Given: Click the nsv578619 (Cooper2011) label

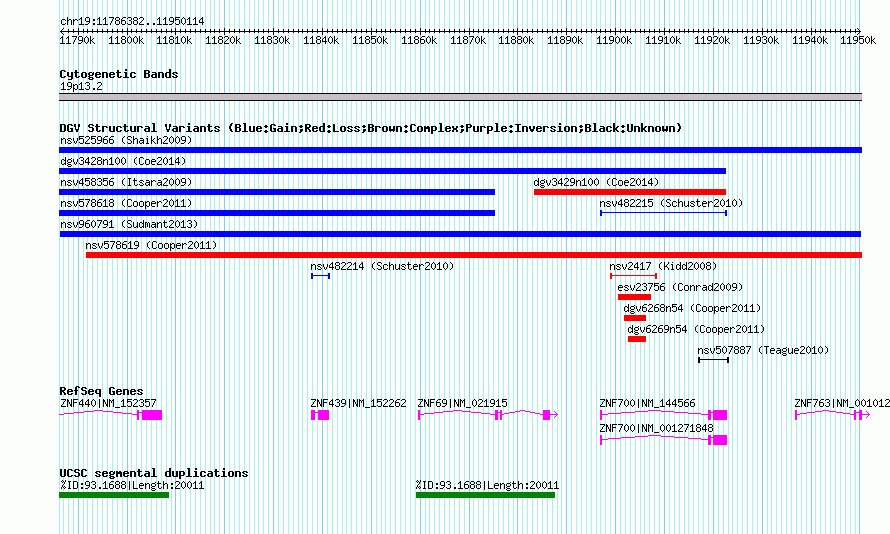Looking at the screenshot, I should [x=151, y=245].
